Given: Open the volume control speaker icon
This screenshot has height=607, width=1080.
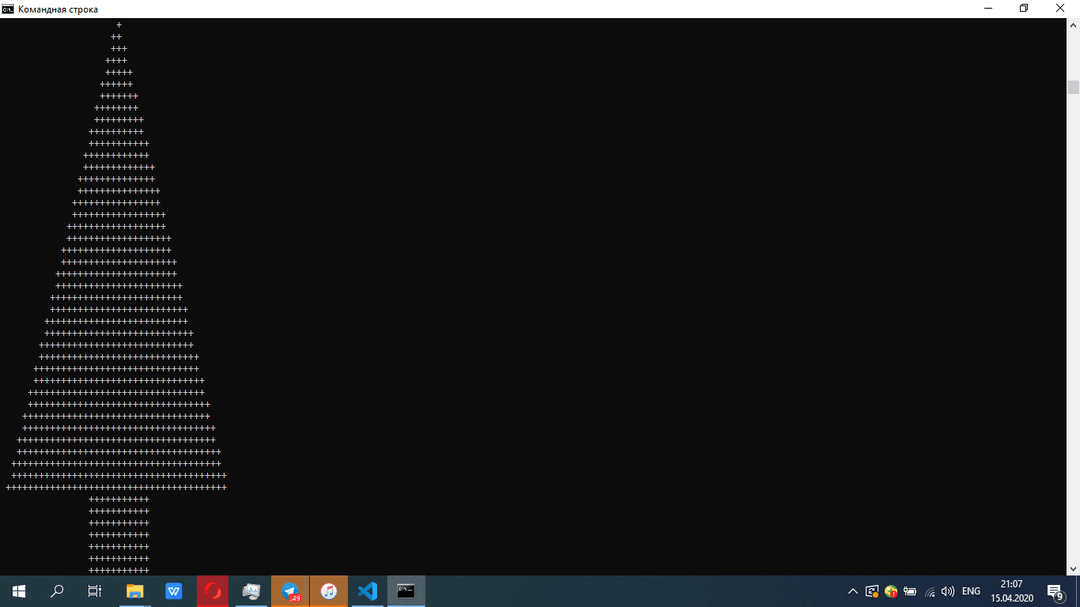Looking at the screenshot, I should point(948,591).
